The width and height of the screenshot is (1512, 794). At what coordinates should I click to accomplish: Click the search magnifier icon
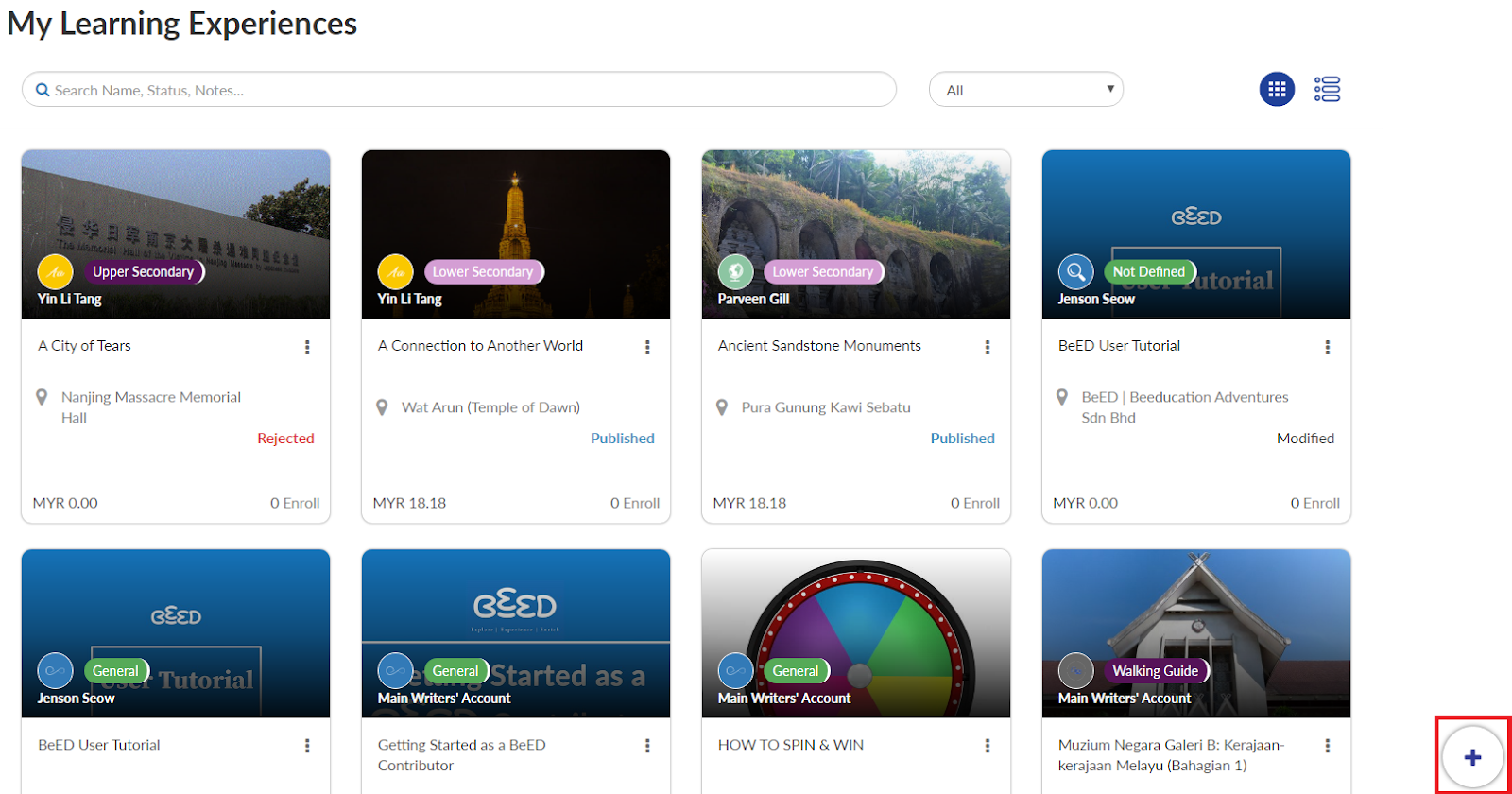43,90
